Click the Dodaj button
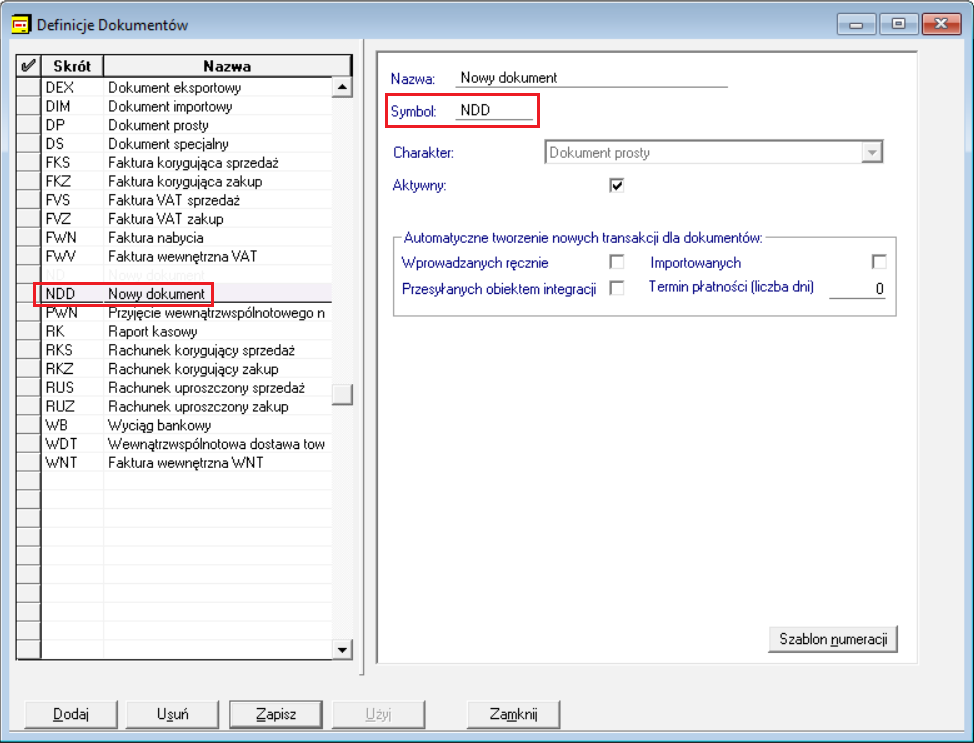974x743 pixels. pyautogui.click(x=71, y=714)
